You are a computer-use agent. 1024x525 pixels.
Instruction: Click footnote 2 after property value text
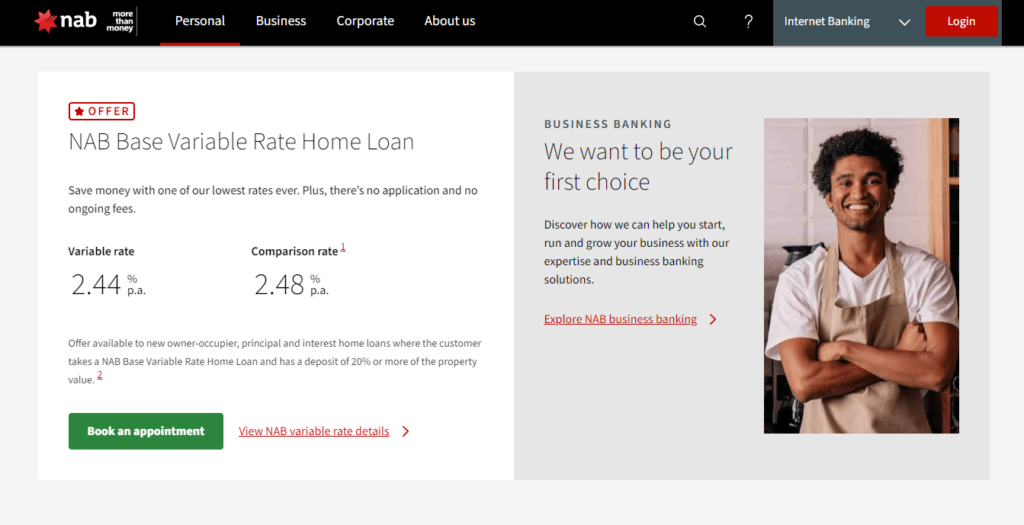pyautogui.click(x=100, y=375)
